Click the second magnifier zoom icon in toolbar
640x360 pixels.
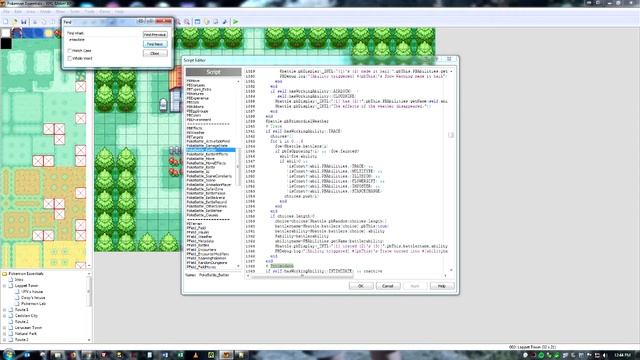[187, 22]
